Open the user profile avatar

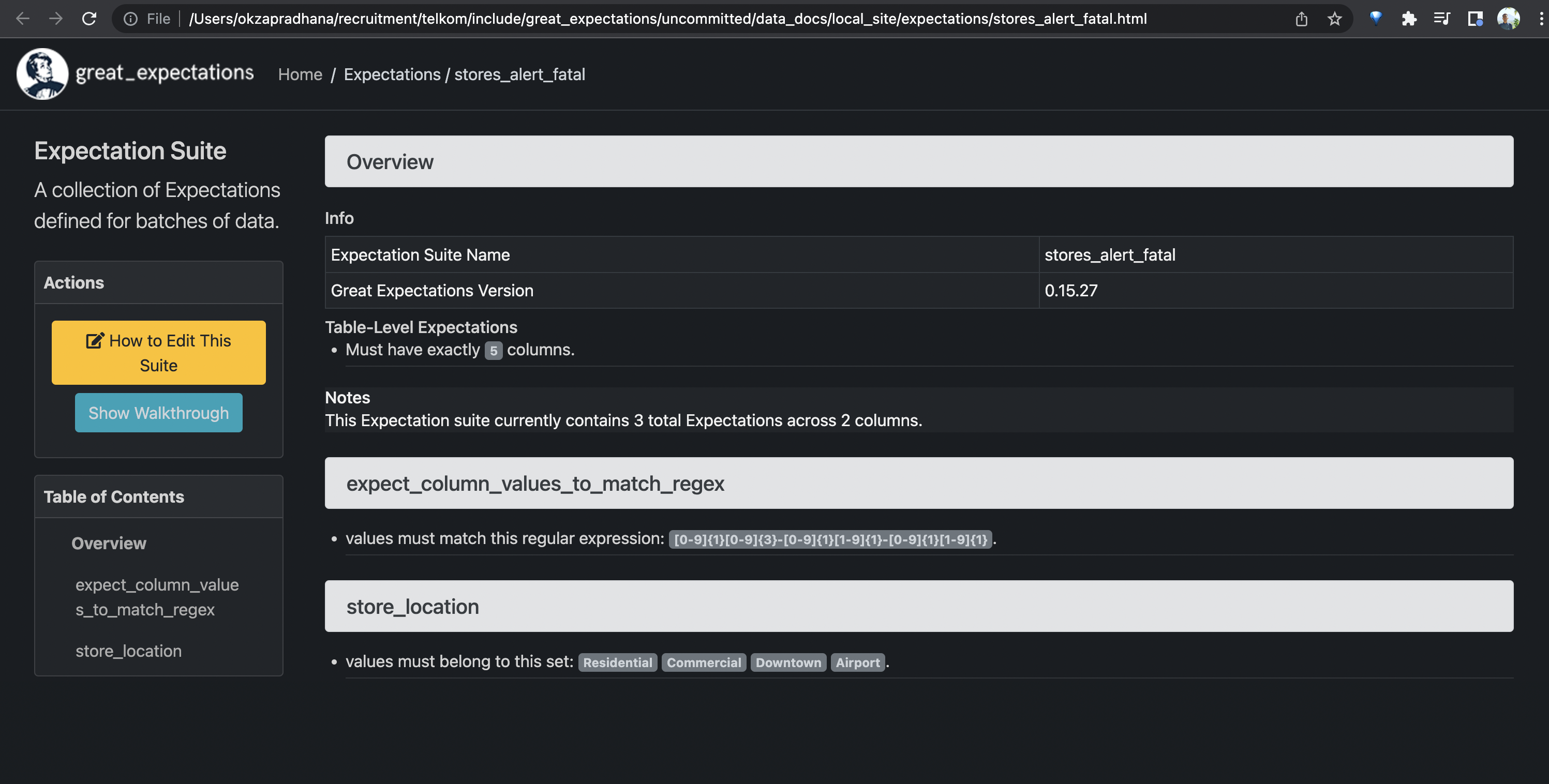(1508, 19)
